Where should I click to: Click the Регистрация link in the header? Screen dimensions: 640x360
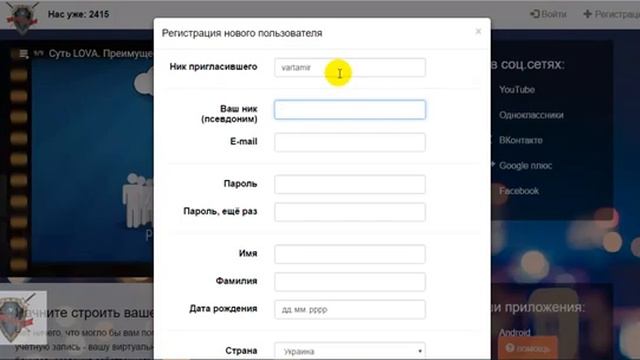pos(611,14)
